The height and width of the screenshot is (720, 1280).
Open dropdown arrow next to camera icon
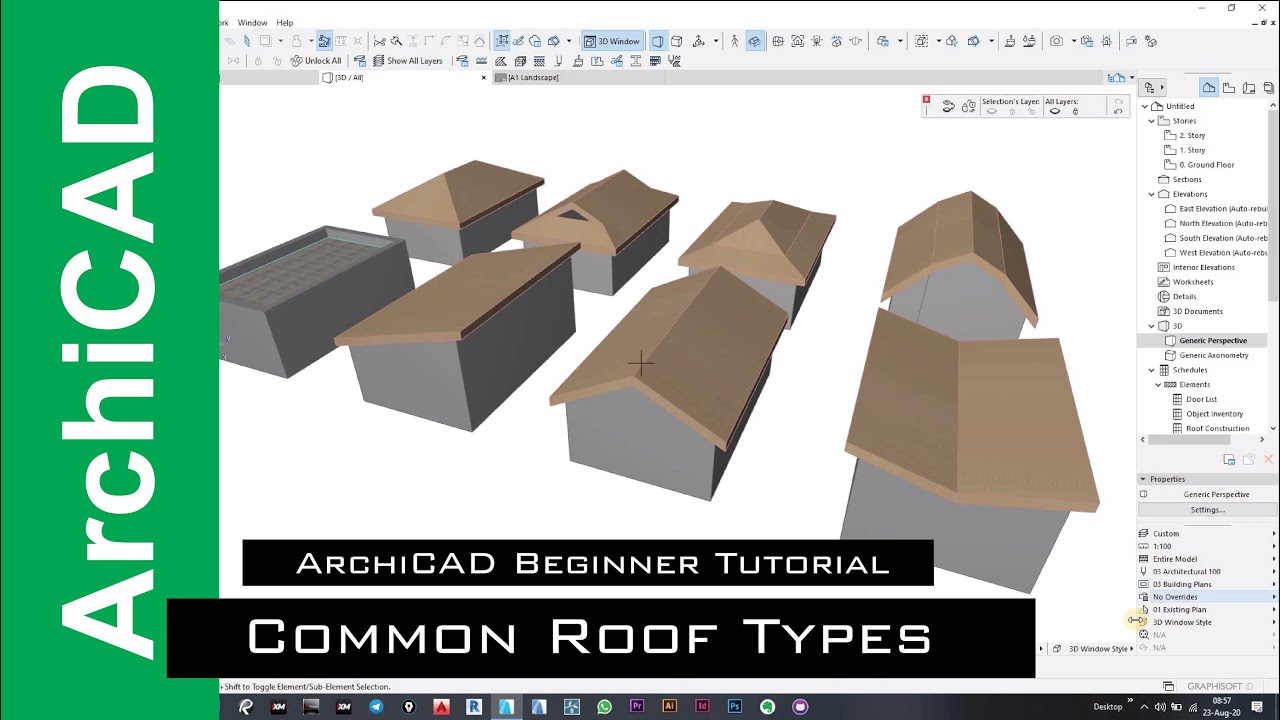click(x=1074, y=41)
